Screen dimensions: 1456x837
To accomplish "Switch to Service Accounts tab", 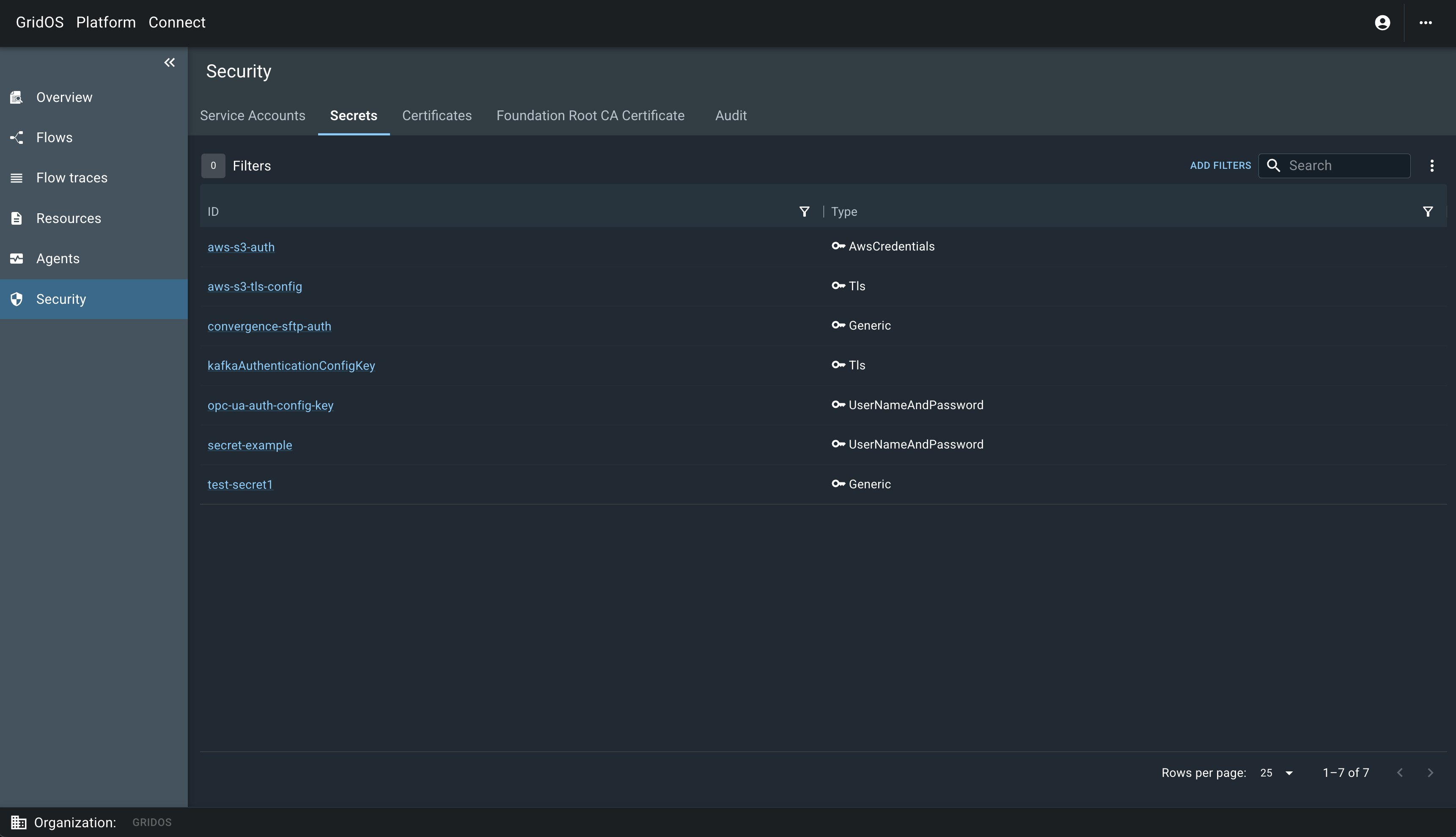I will tap(253, 116).
